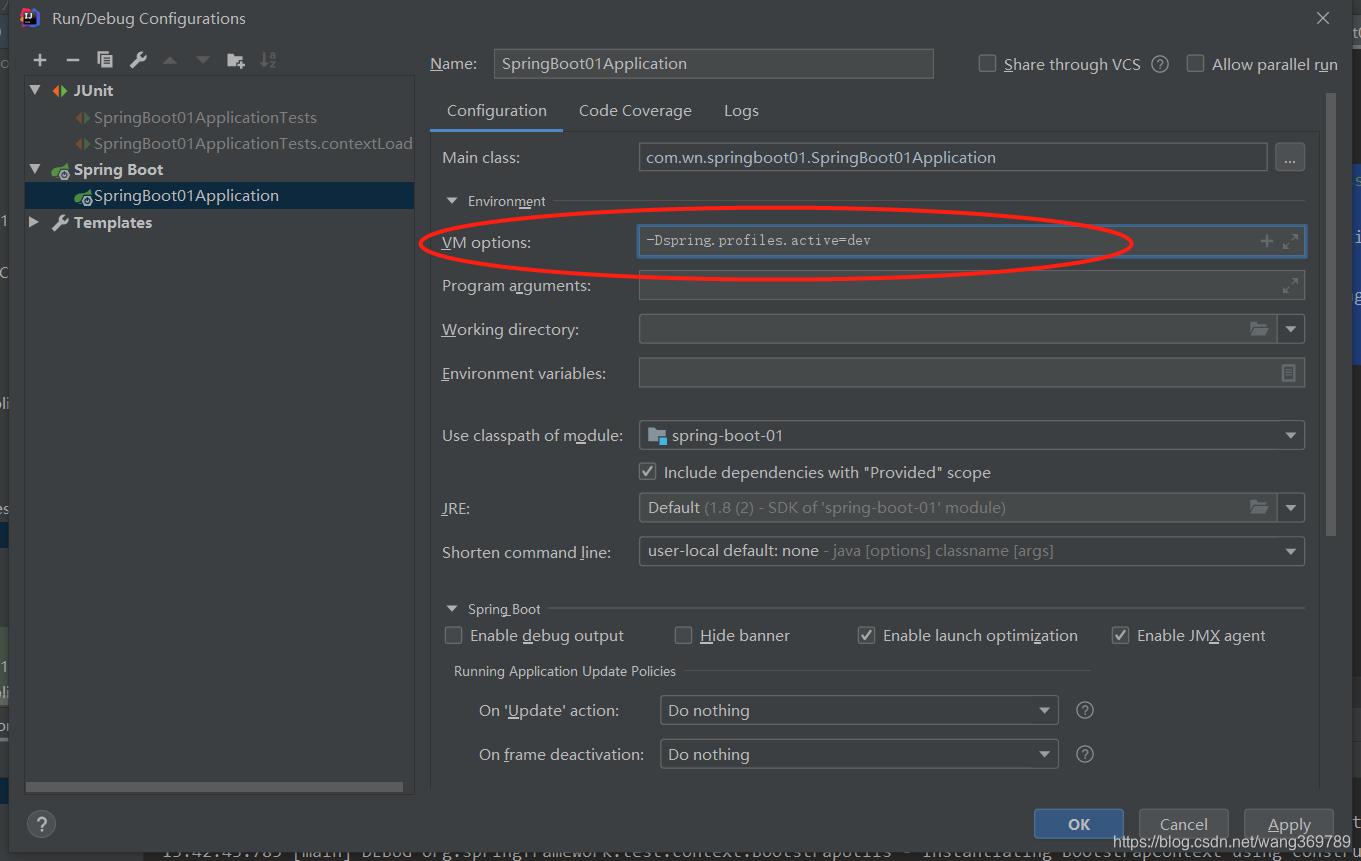The image size is (1361, 861).
Task: Collapse the JUnit tree node
Action: tap(35, 90)
